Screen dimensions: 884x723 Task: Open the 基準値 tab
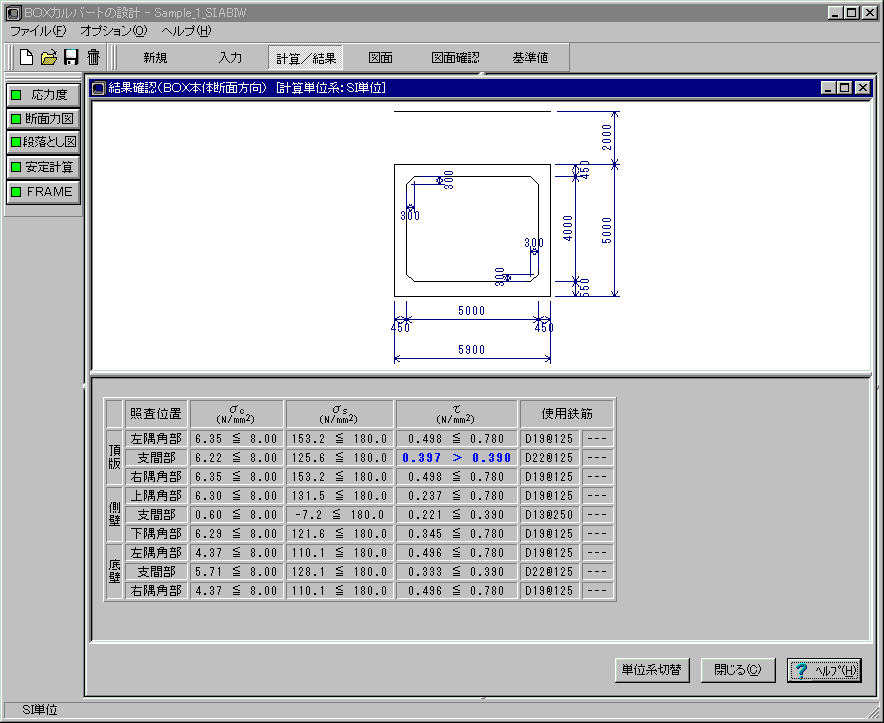pyautogui.click(x=530, y=58)
